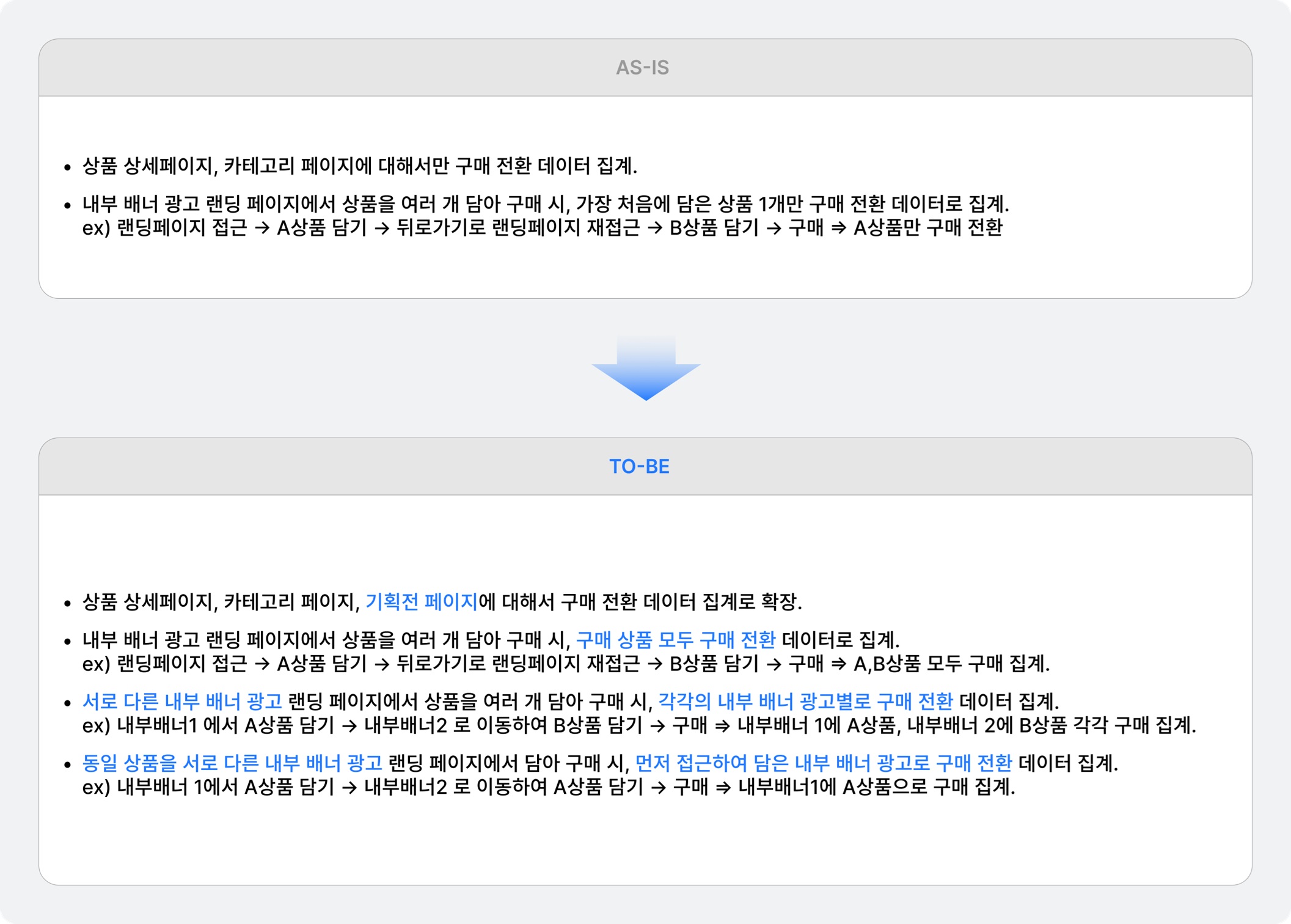1291x924 pixels.
Task: Click the blue '기획전 페이지' text
Action: tap(421, 602)
